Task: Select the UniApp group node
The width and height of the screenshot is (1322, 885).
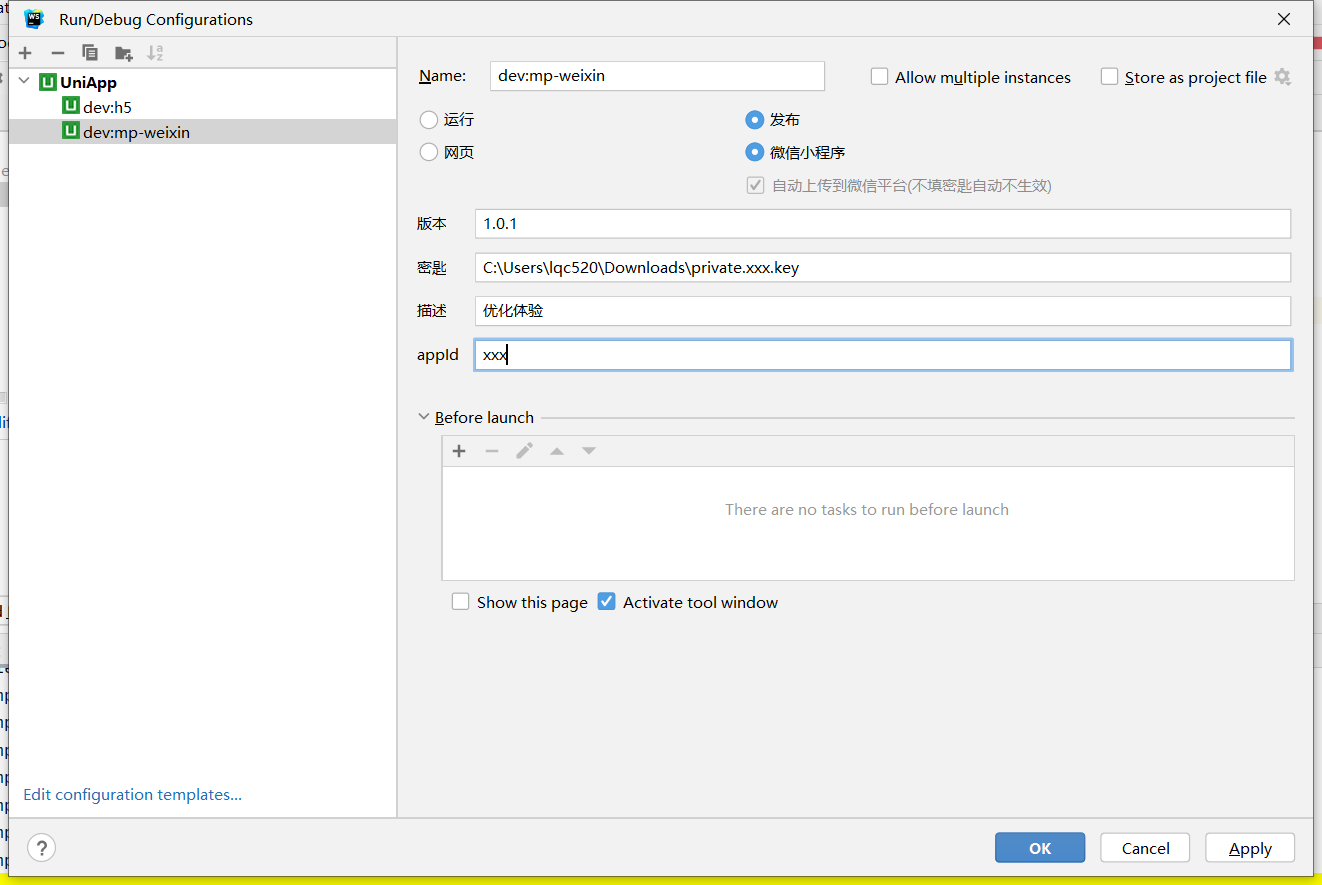Action: pyautogui.click(x=203, y=82)
